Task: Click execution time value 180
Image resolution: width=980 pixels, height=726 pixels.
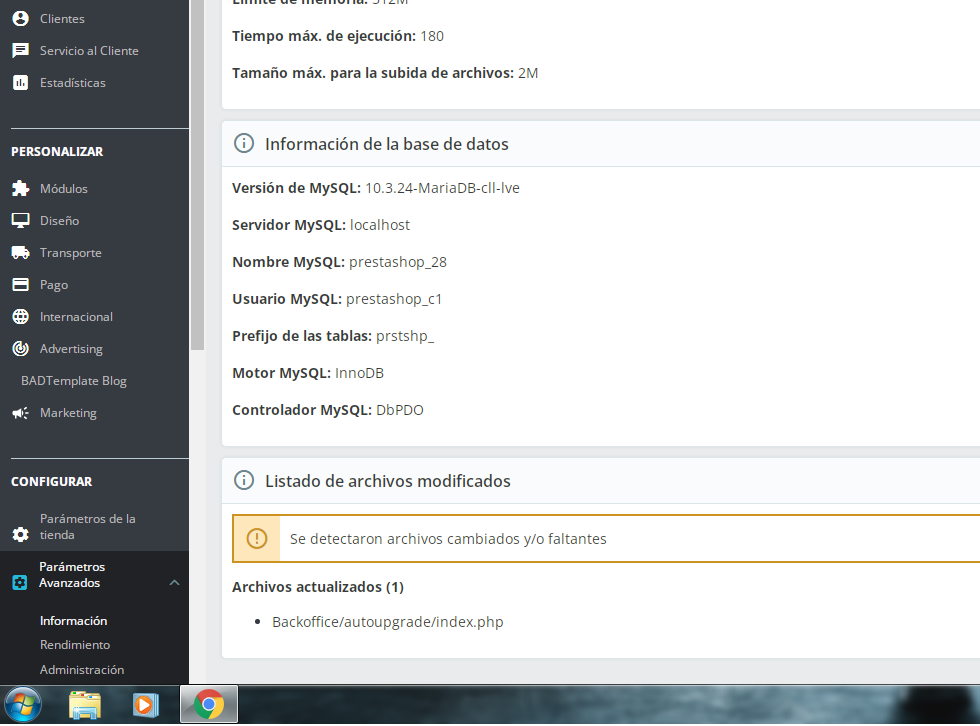Action: point(432,36)
